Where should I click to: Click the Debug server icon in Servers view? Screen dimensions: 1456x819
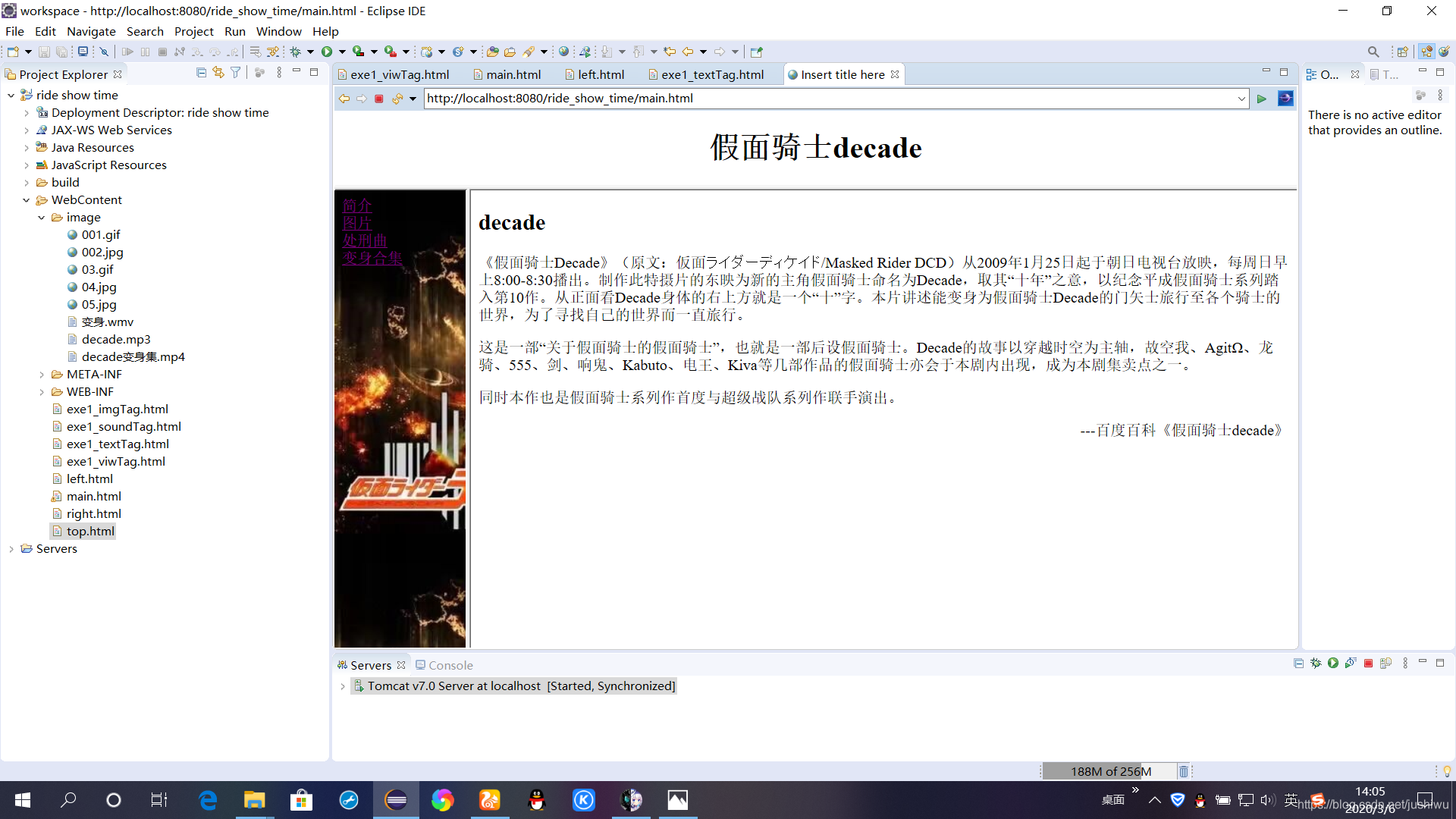click(x=1316, y=663)
